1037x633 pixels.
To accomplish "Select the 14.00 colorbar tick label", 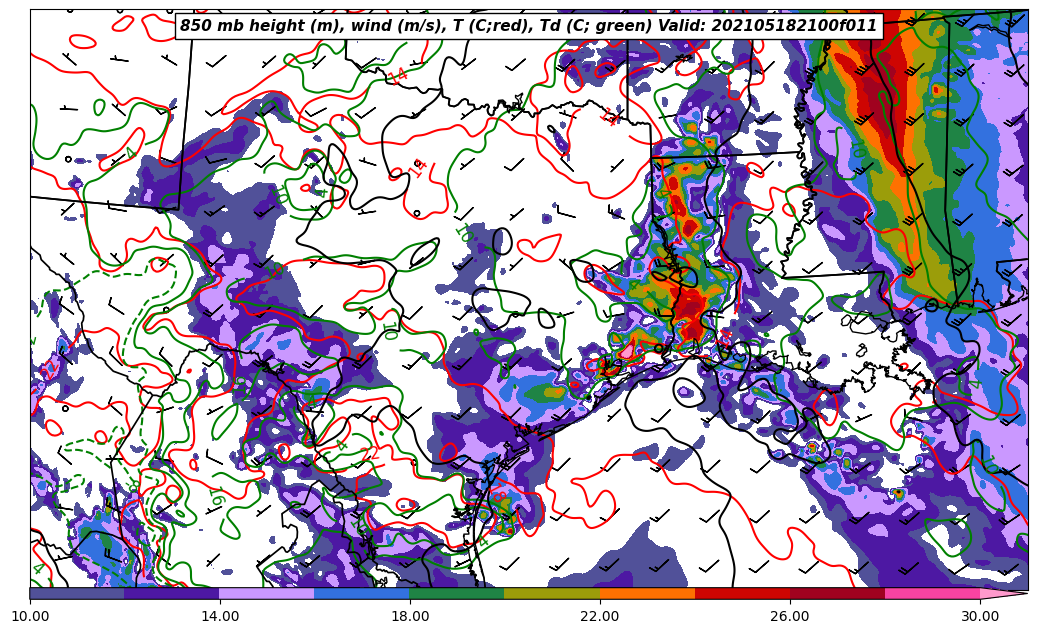I will [220, 616].
